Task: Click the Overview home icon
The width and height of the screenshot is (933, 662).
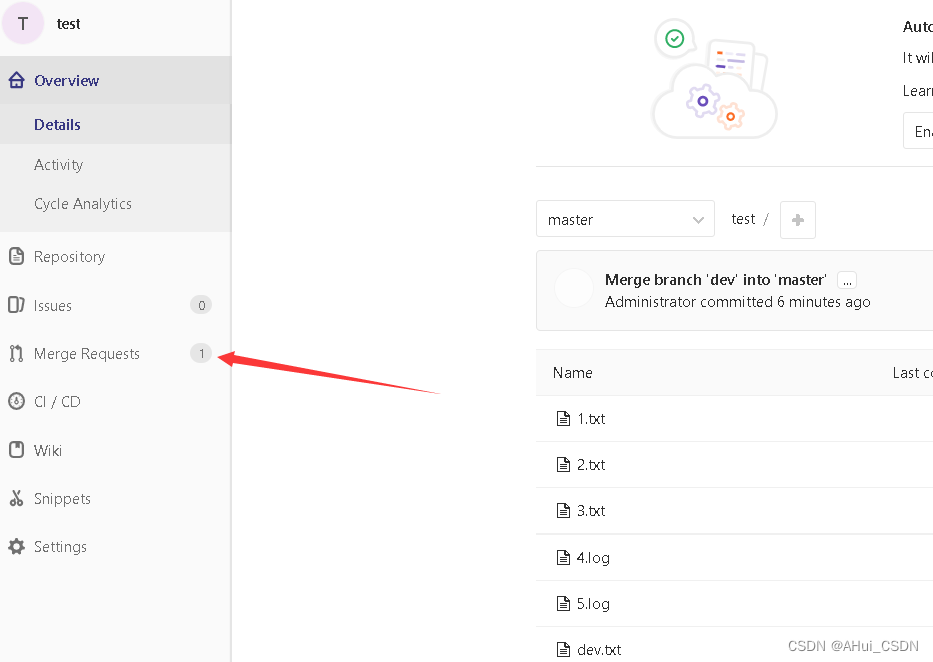Action: coord(16,81)
